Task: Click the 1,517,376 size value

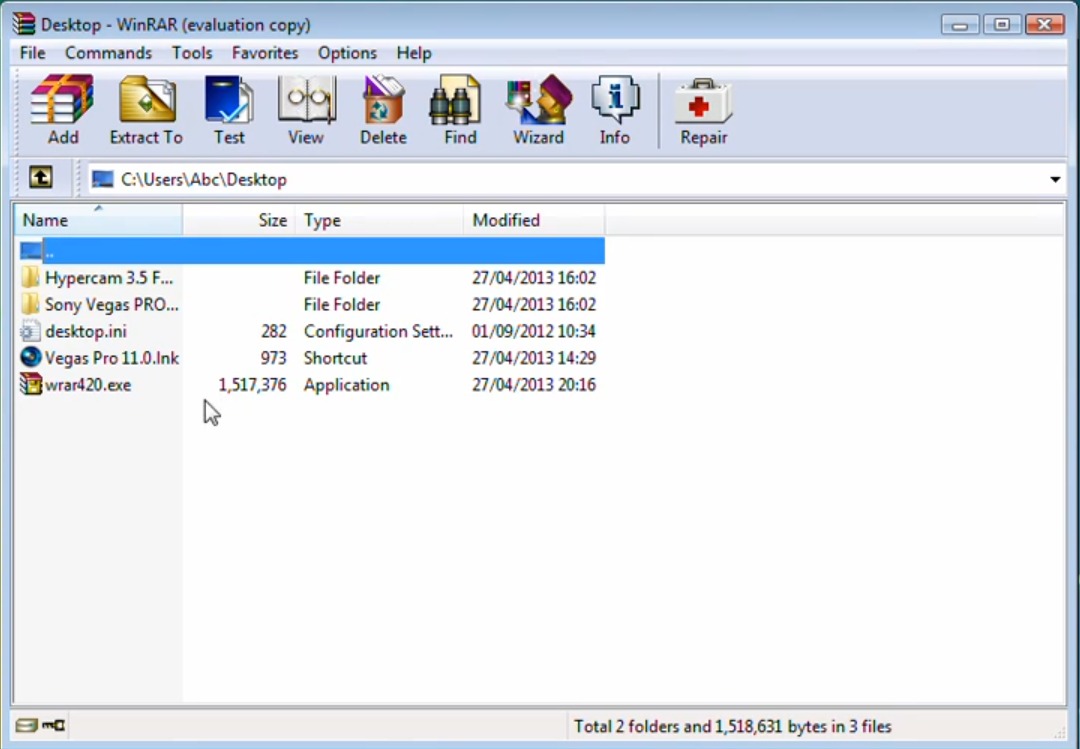Action: click(252, 385)
